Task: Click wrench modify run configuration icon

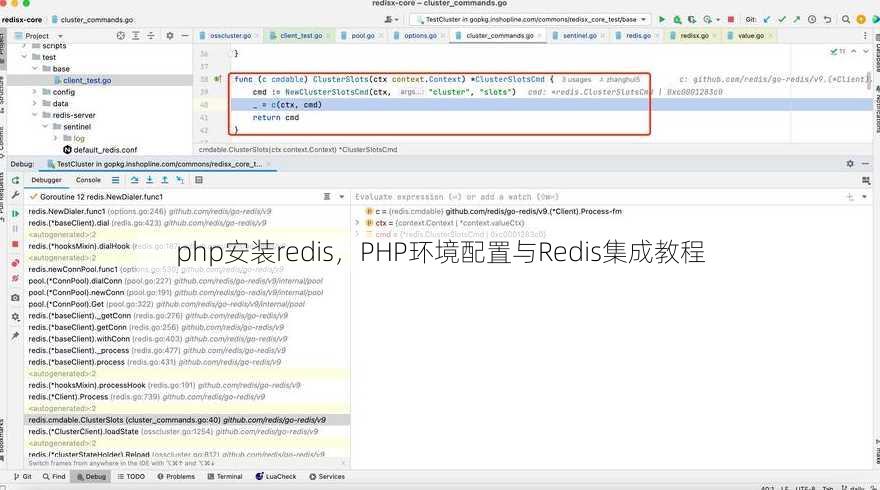Action: tap(15, 195)
